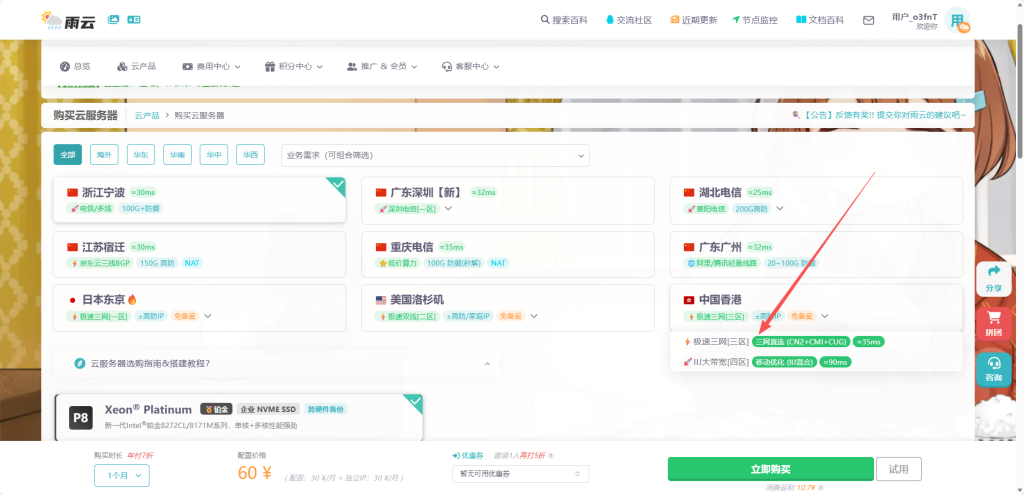Click the user avatar in top right
This screenshot has height=495, width=1024.
[957, 21]
